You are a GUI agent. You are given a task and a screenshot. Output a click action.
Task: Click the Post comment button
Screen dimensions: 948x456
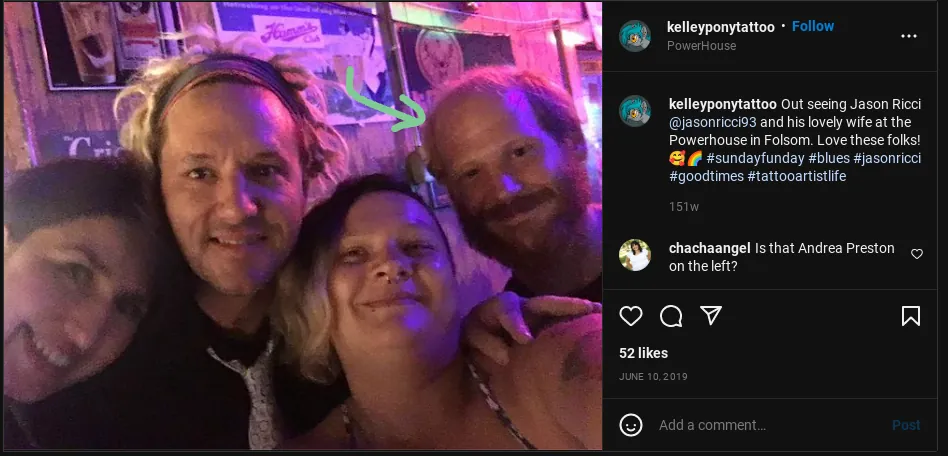(x=906, y=425)
